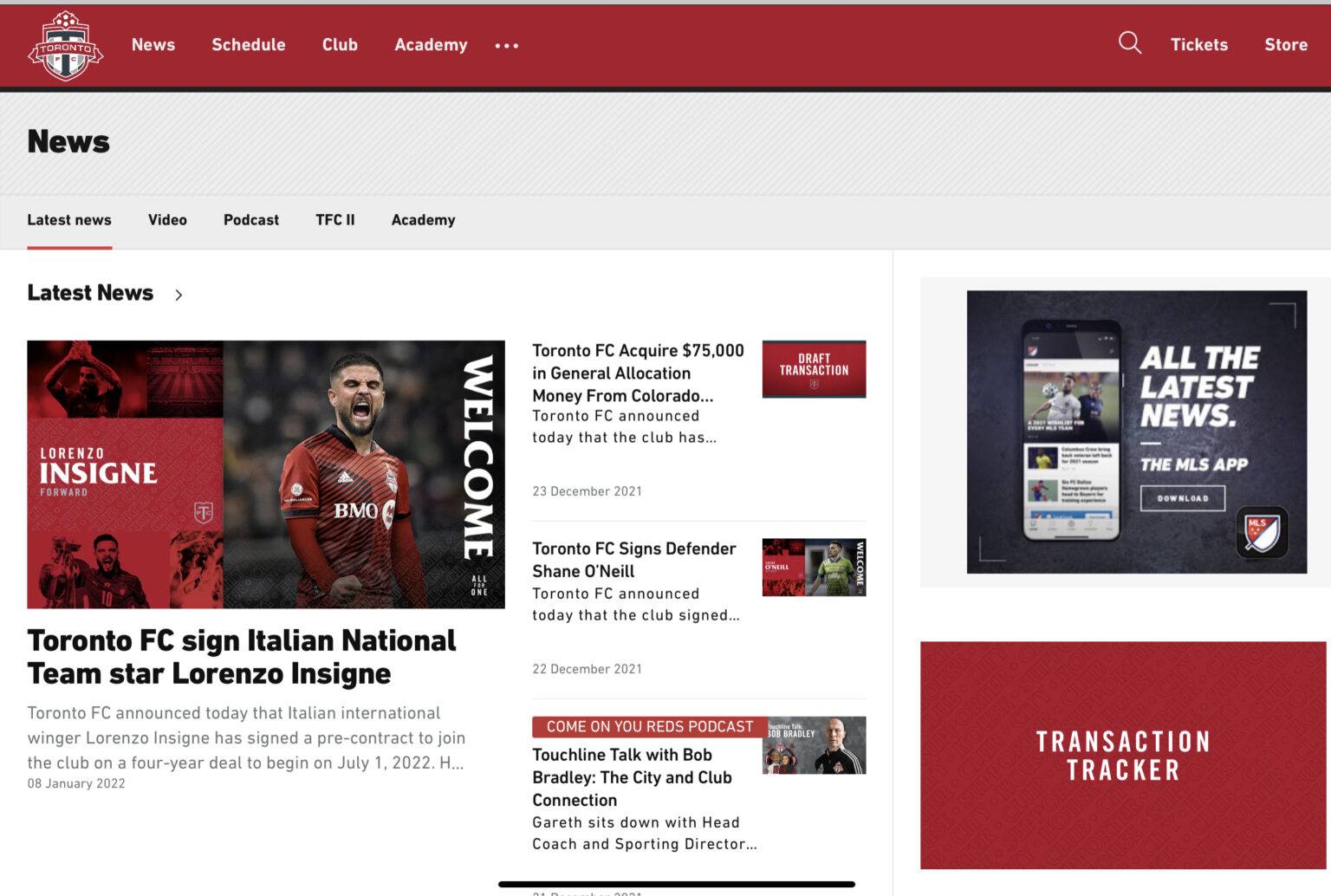1331x896 pixels.
Task: Click the Bob Bradley podcast thumbnail
Action: click(814, 745)
